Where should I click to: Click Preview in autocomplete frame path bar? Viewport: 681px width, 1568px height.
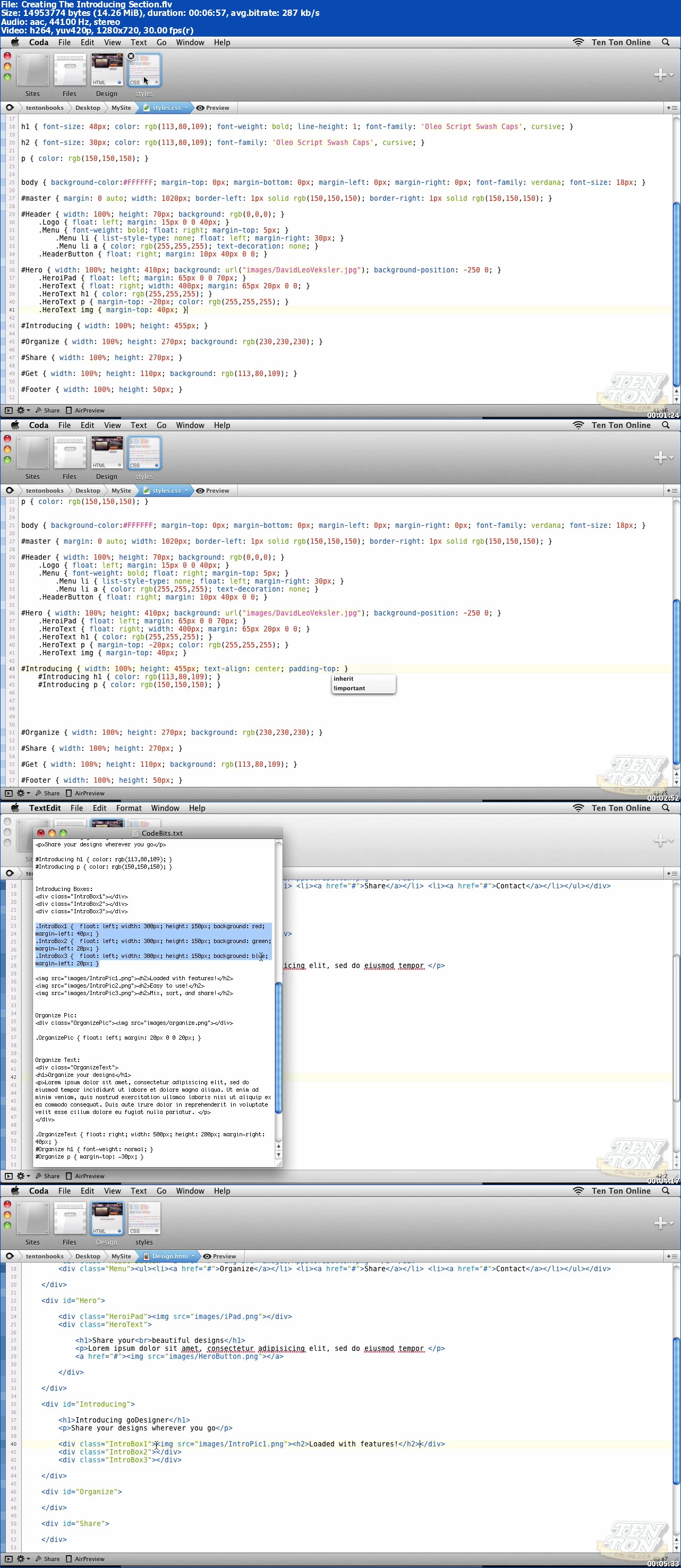click(212, 491)
